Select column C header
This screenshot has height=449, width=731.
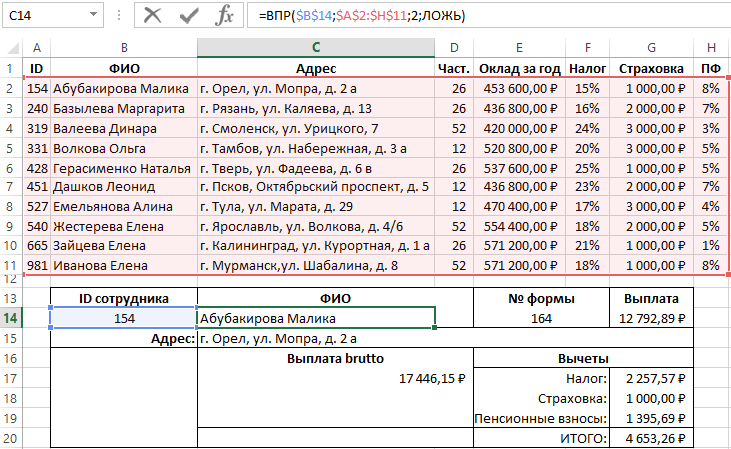pyautogui.click(x=316, y=48)
